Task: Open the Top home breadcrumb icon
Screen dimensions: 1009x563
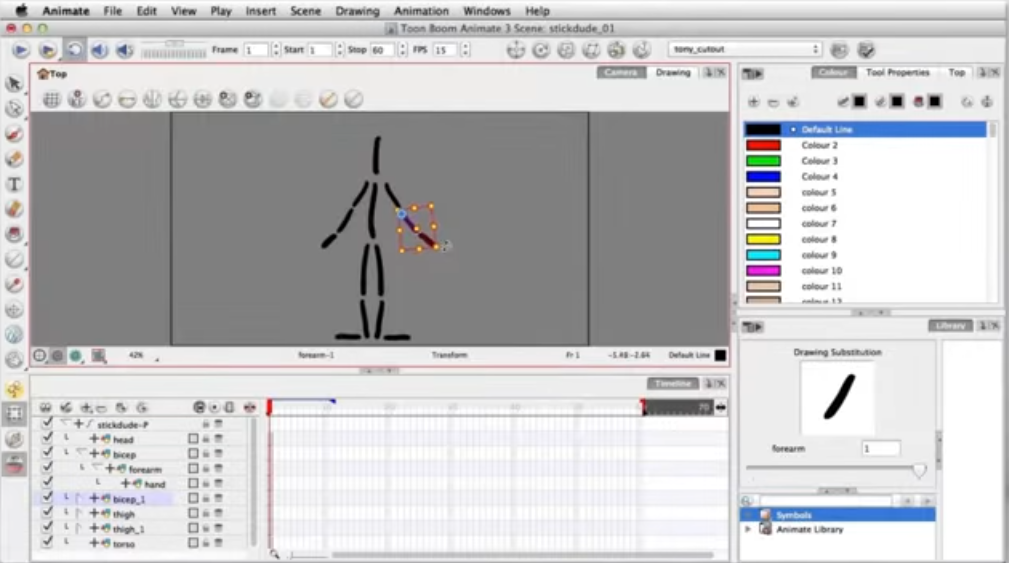Action: point(43,73)
